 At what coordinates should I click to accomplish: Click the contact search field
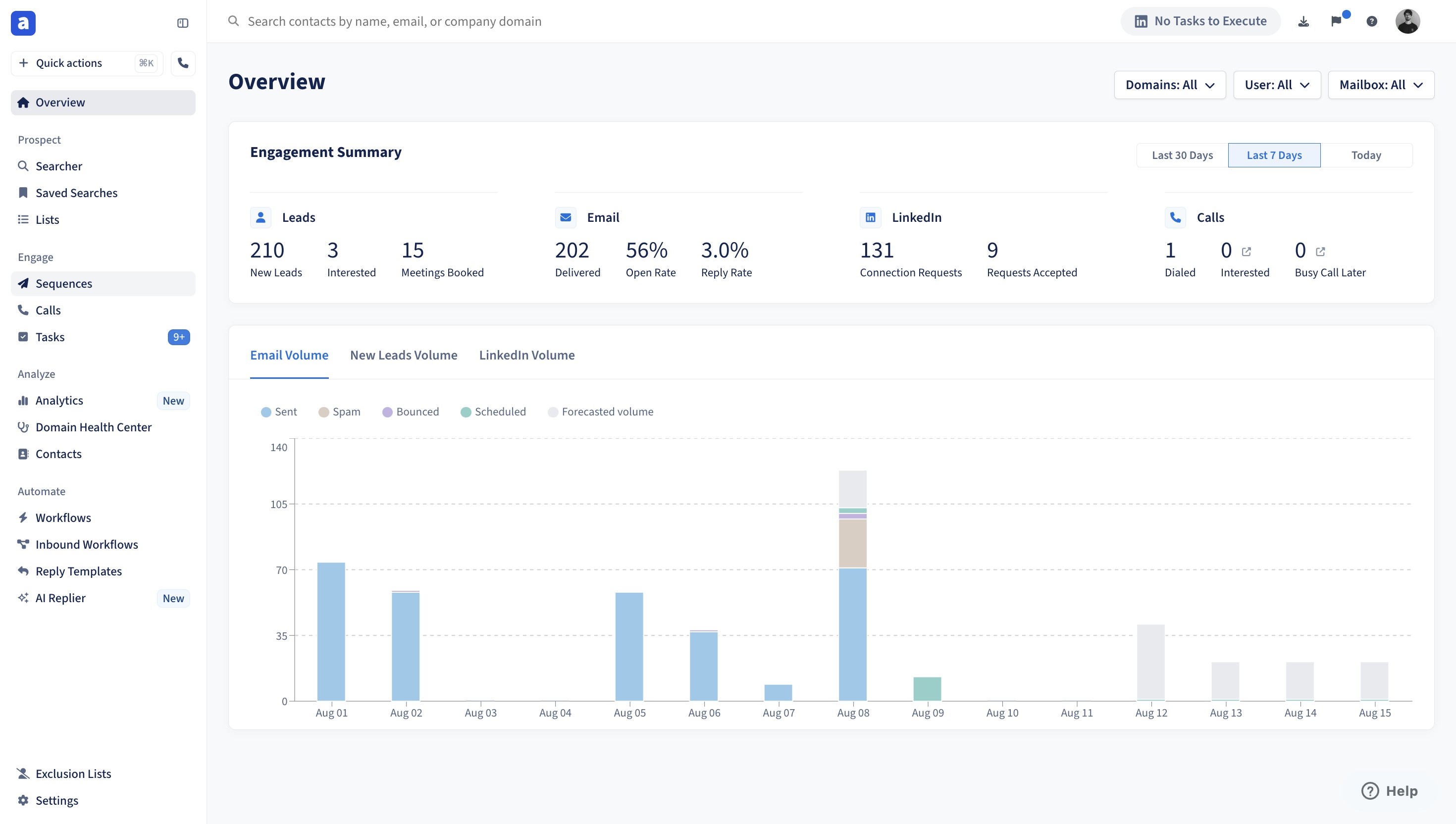click(394, 21)
